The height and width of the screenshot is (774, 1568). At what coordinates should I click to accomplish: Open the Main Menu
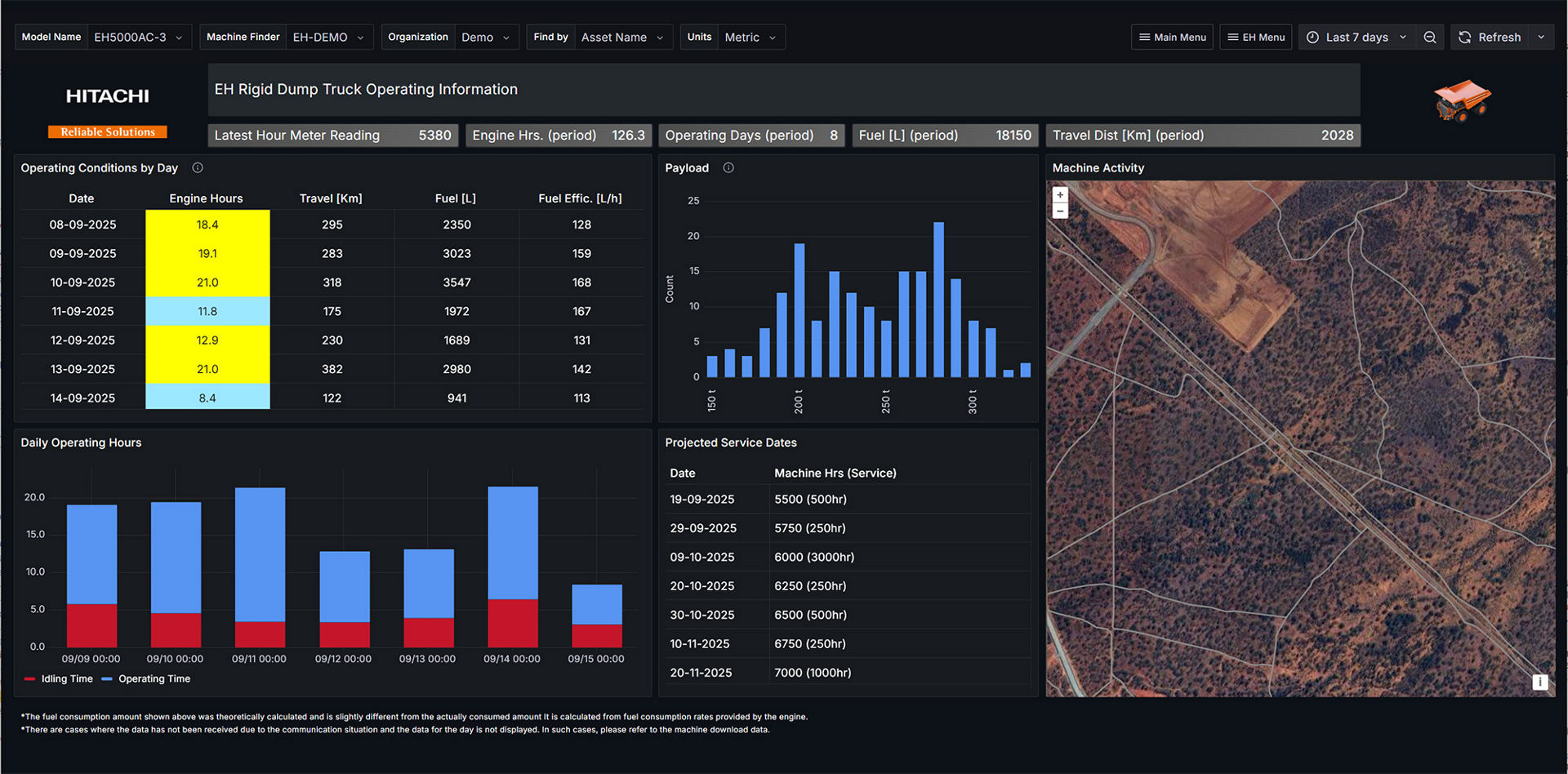click(1172, 37)
